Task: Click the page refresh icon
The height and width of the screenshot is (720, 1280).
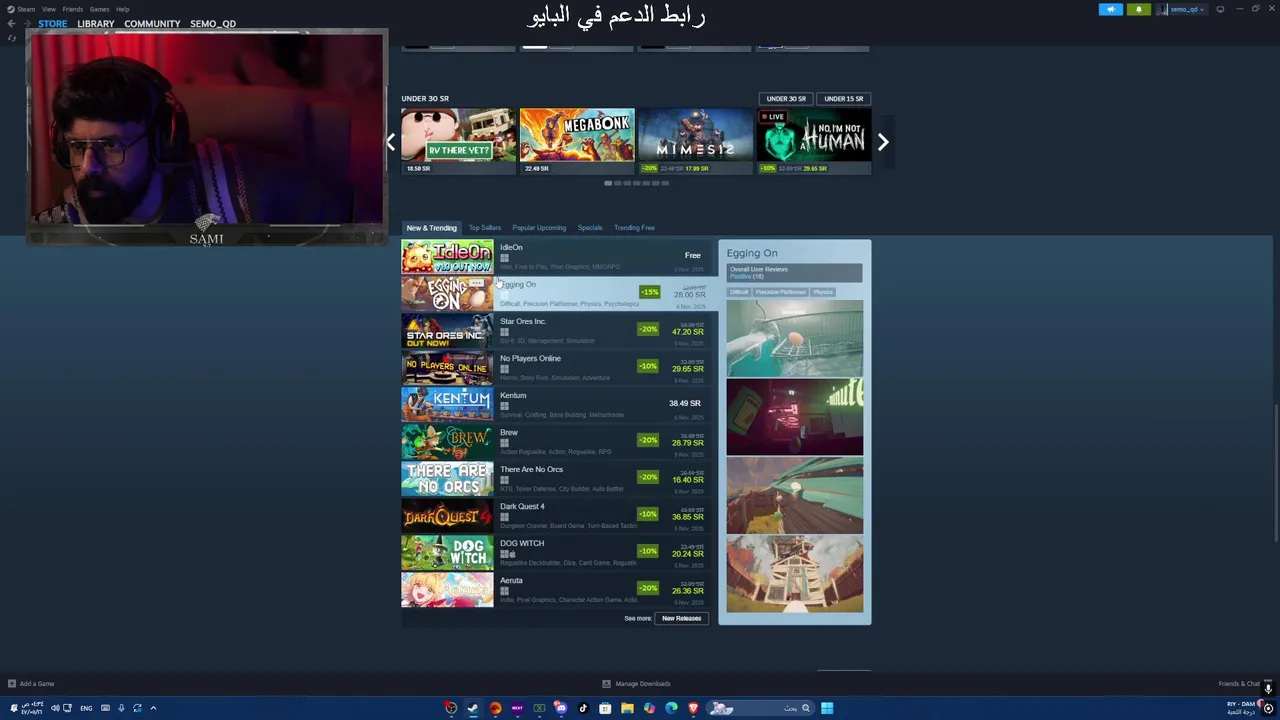Action: point(12,38)
